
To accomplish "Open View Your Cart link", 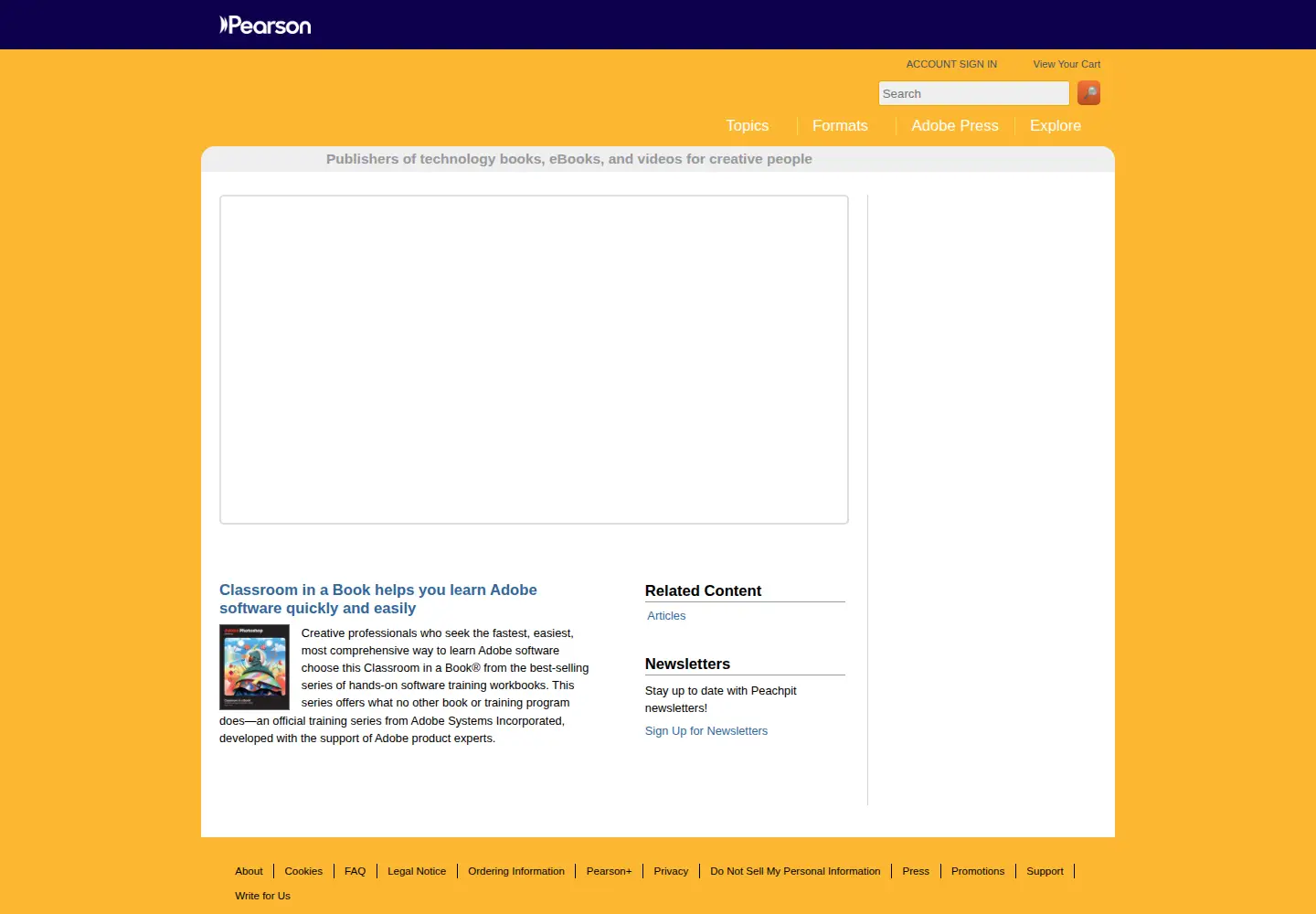I will coord(1067,64).
